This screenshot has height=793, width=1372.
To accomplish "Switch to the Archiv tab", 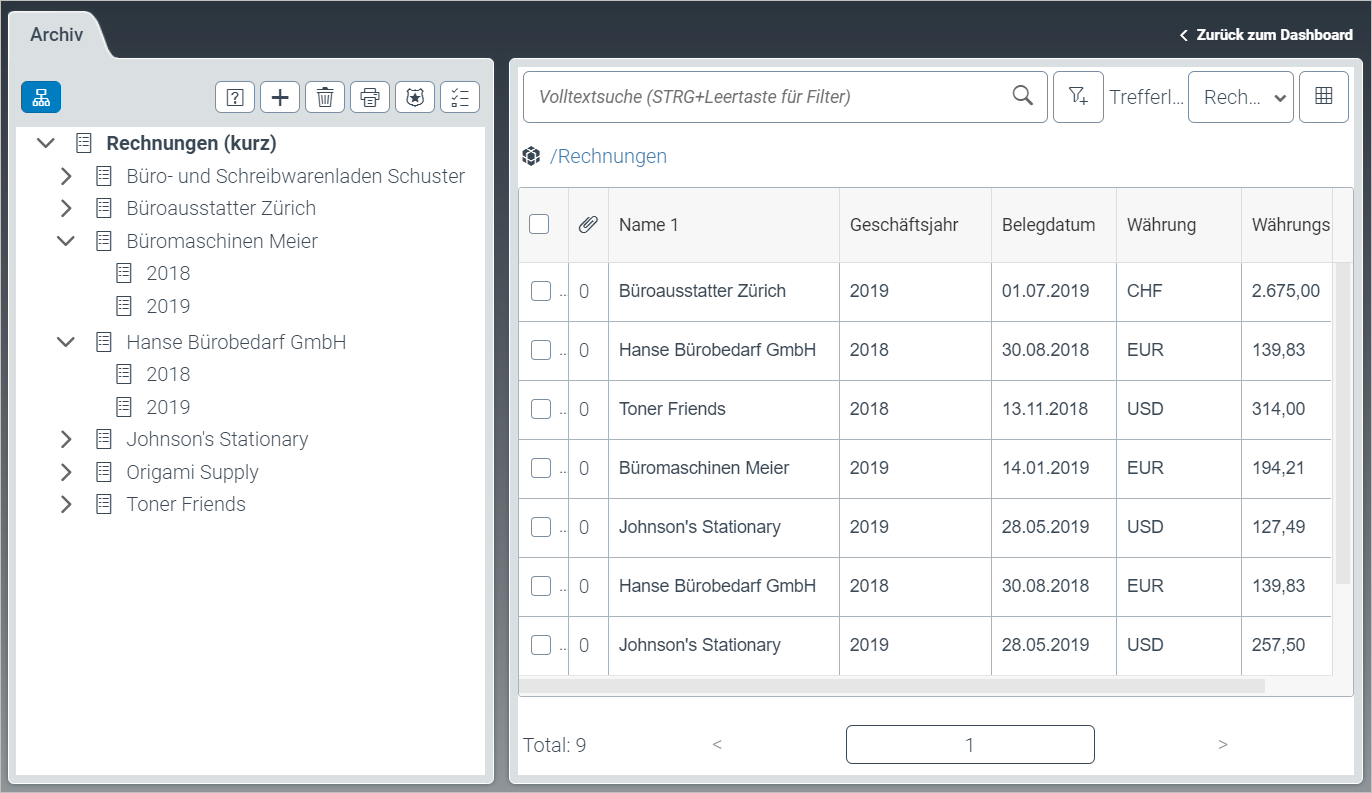I will (56, 35).
